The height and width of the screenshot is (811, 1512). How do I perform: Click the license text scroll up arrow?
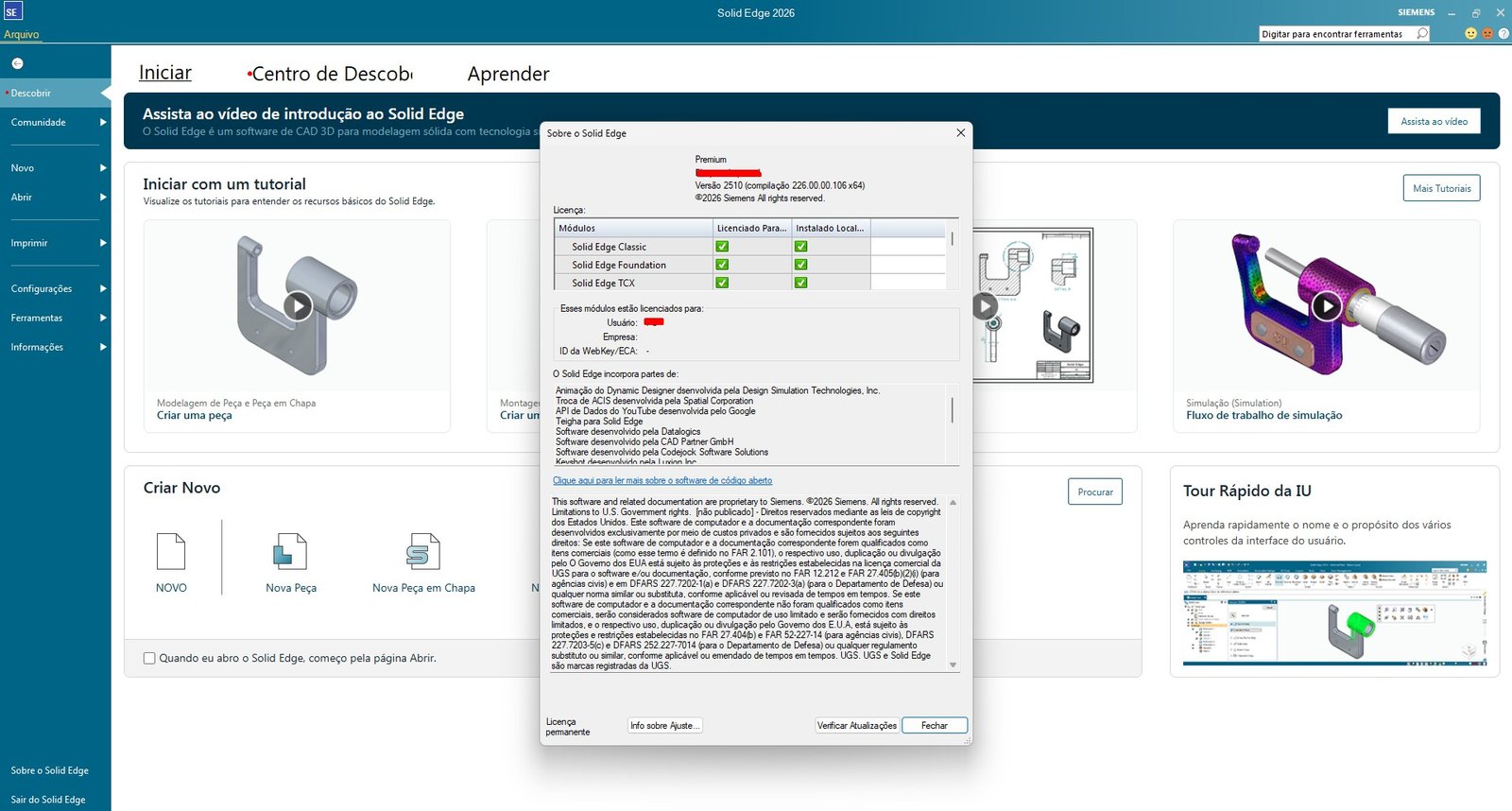(x=953, y=502)
